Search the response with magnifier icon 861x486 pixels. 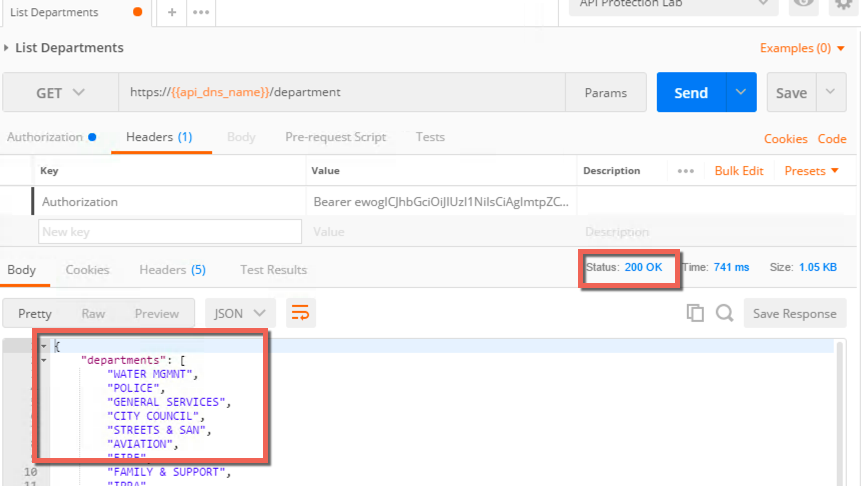pyautogui.click(x=724, y=313)
